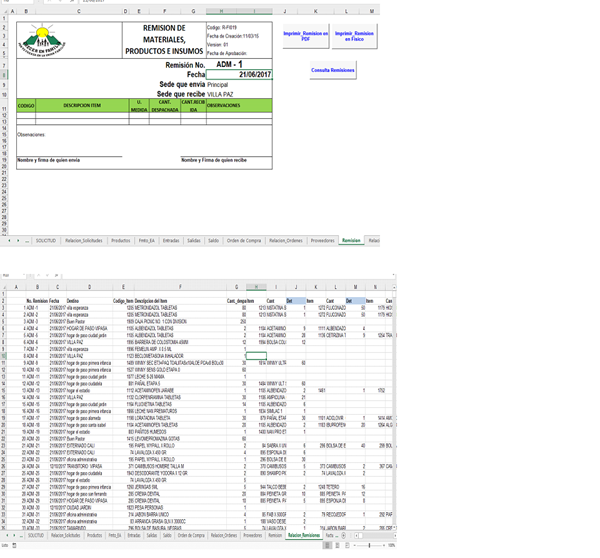Click zoom out minus icon

355,545
